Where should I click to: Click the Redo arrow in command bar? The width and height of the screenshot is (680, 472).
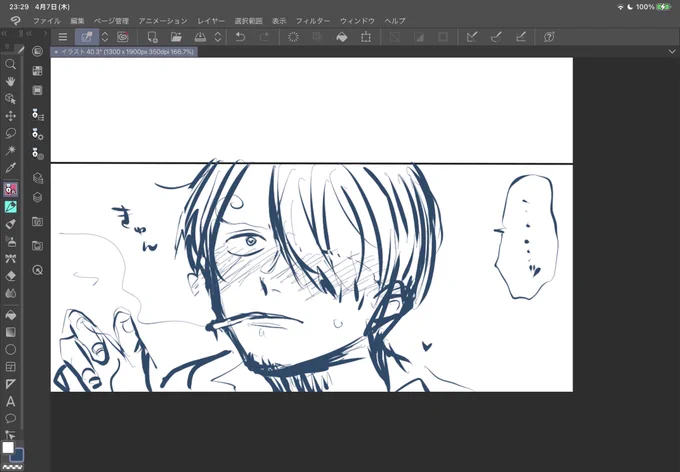click(264, 37)
